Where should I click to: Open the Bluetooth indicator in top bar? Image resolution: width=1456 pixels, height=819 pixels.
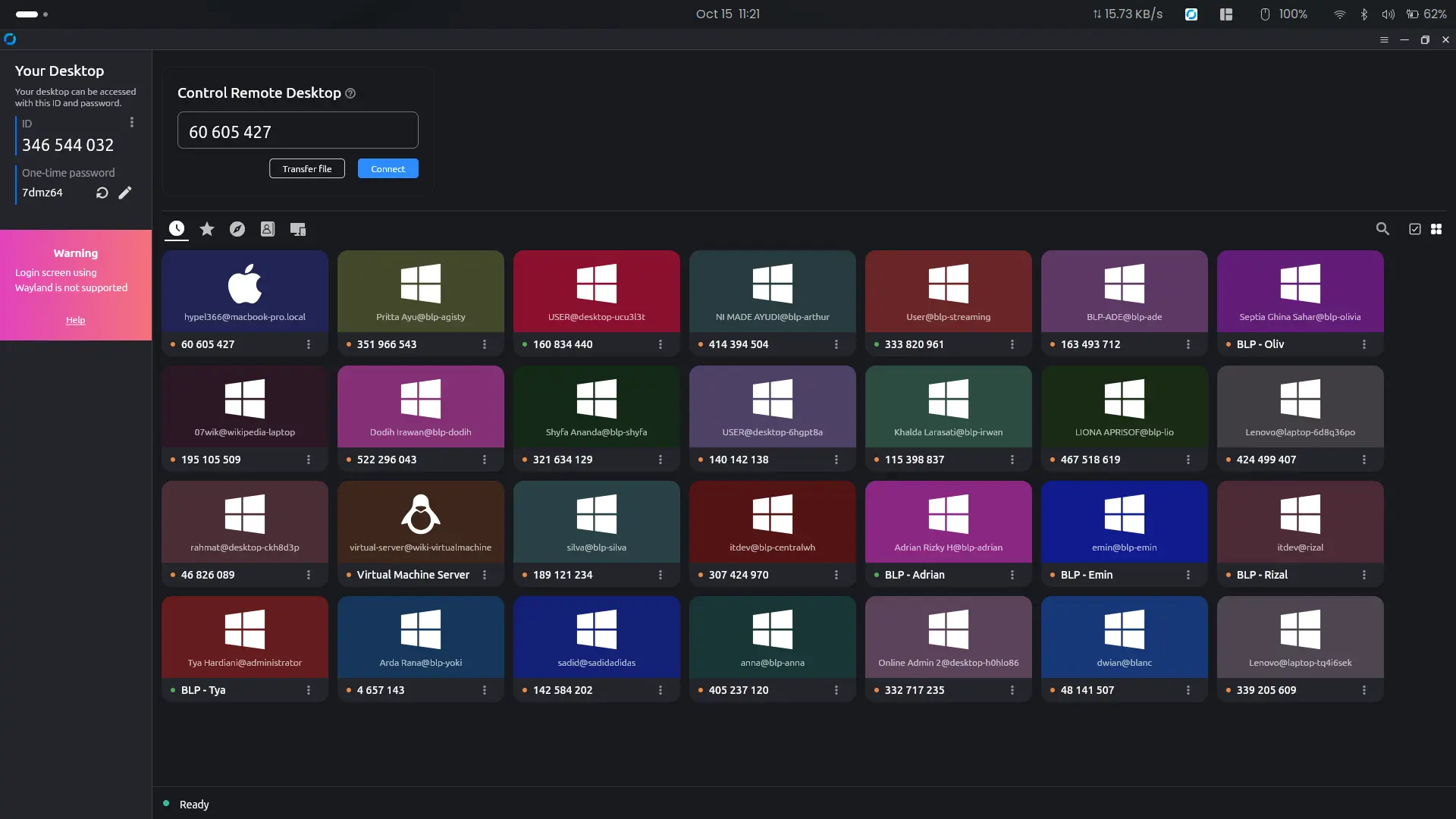[x=1363, y=14]
